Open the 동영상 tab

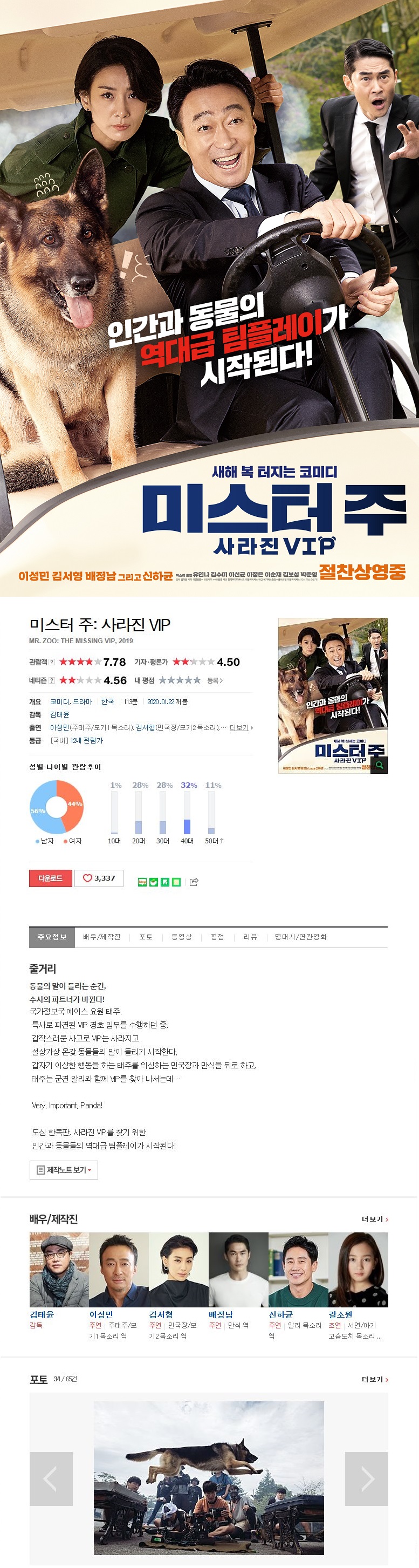(182, 936)
